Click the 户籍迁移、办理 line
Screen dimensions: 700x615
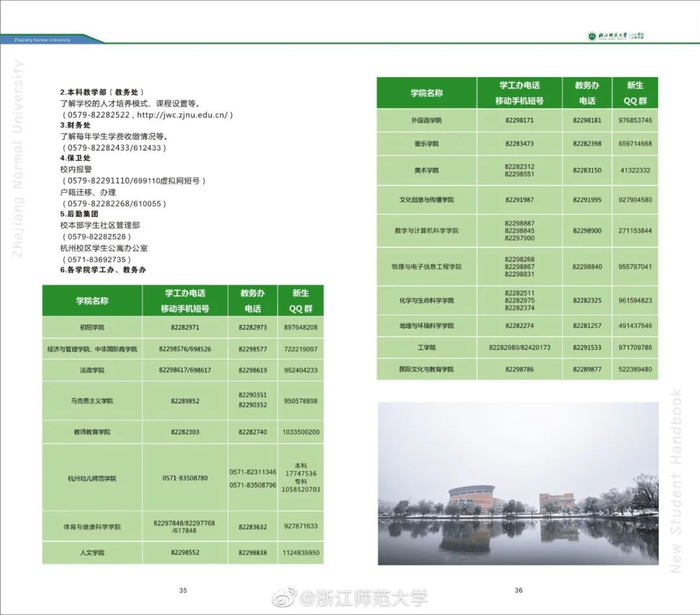88,192
